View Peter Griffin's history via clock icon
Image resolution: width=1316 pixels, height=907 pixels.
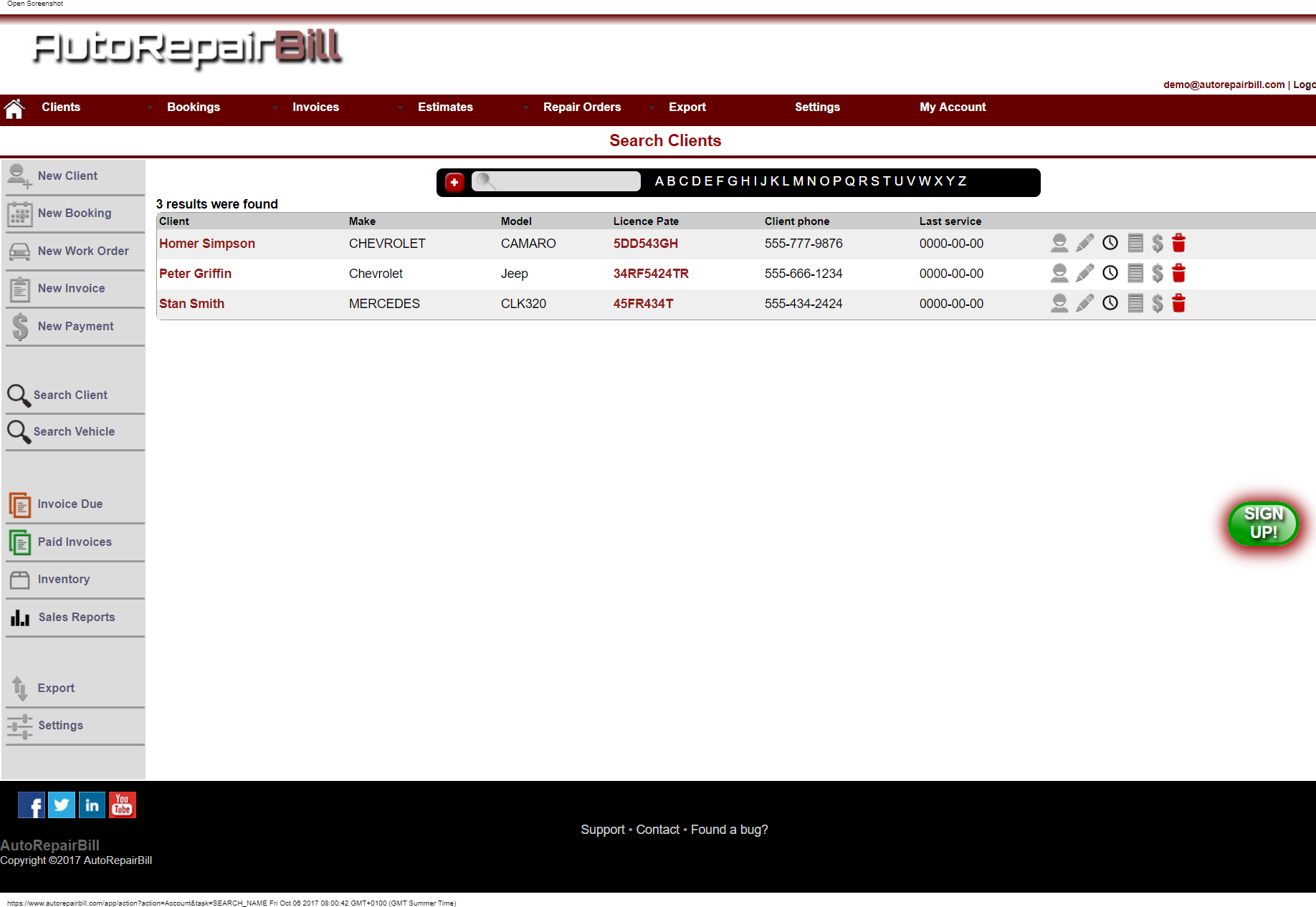1110,273
